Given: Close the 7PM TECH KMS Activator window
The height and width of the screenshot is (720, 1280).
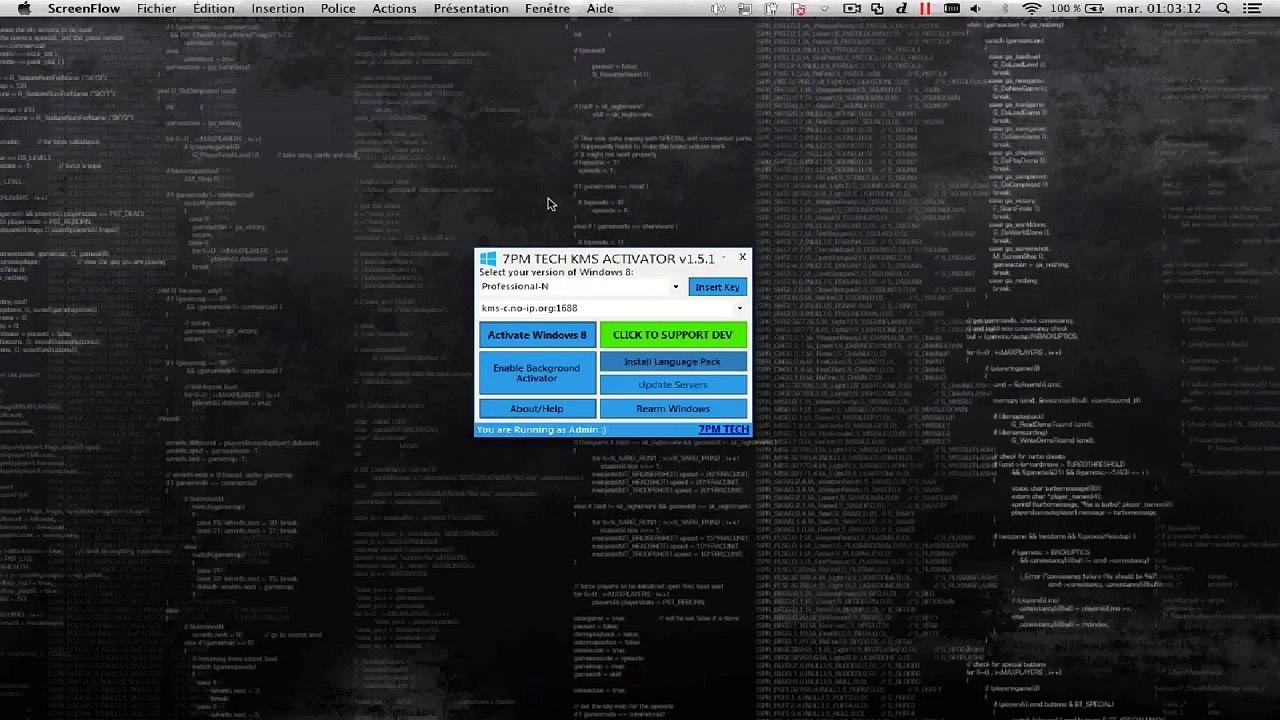Looking at the screenshot, I should point(742,258).
